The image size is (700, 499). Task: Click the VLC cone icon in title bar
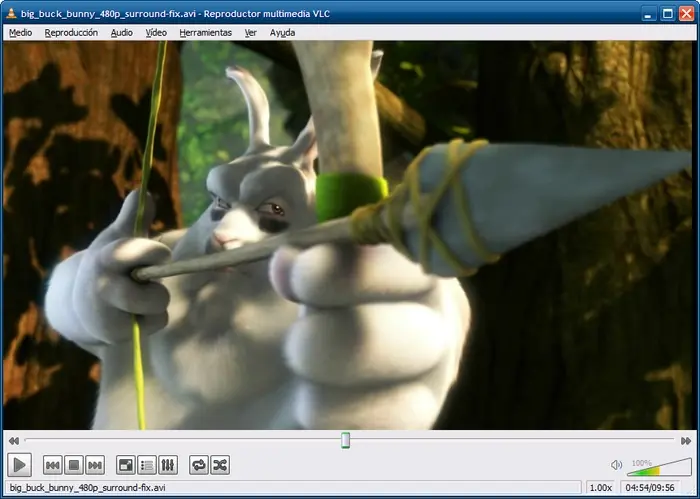pos(11,13)
